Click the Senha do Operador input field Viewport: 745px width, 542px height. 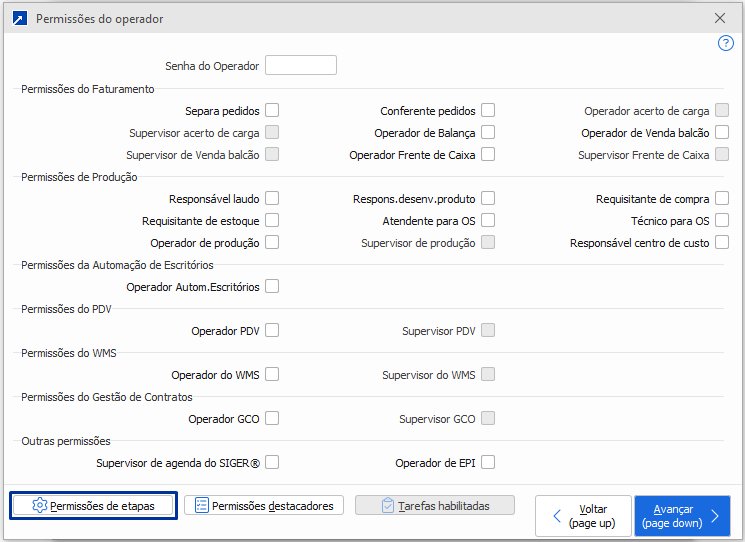tap(301, 66)
